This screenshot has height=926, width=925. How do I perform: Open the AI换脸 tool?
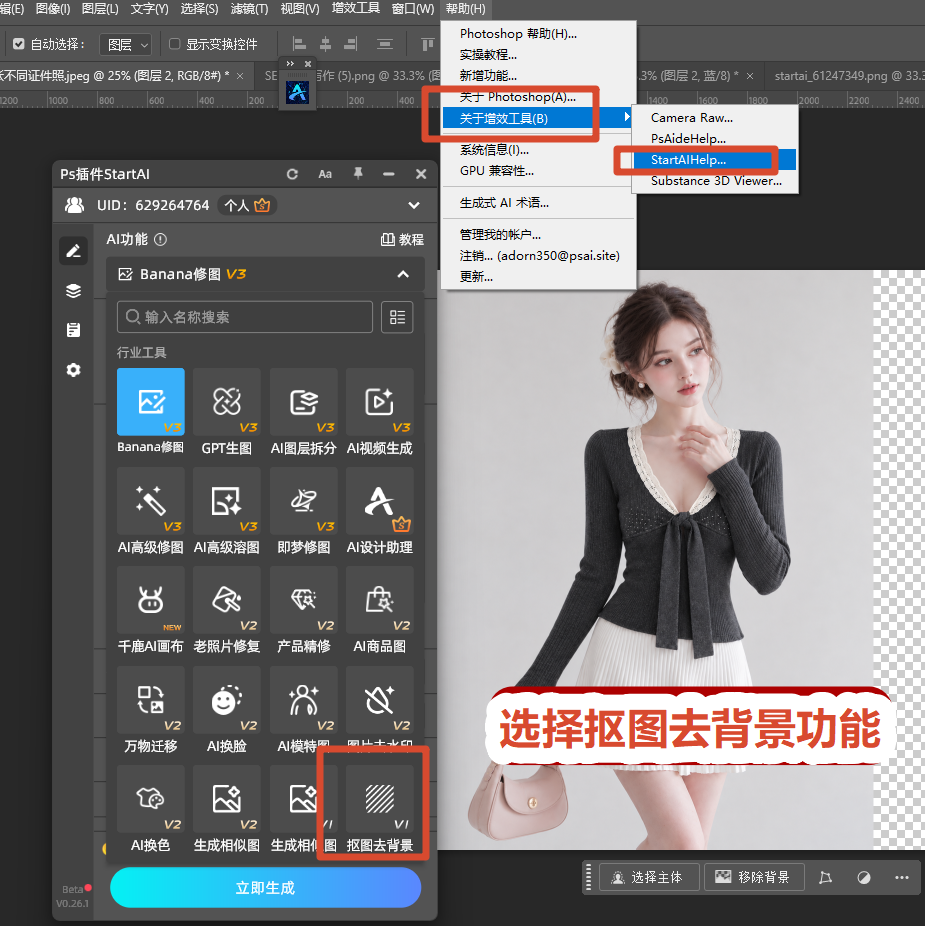coord(227,700)
